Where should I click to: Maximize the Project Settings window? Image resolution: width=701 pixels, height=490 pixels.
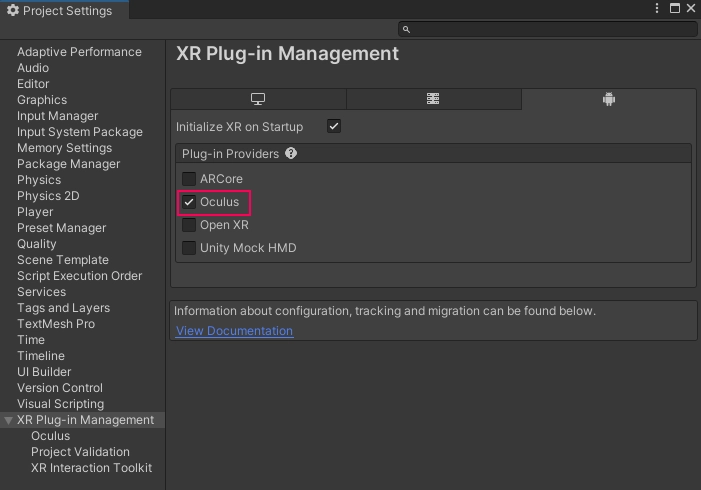(675, 8)
